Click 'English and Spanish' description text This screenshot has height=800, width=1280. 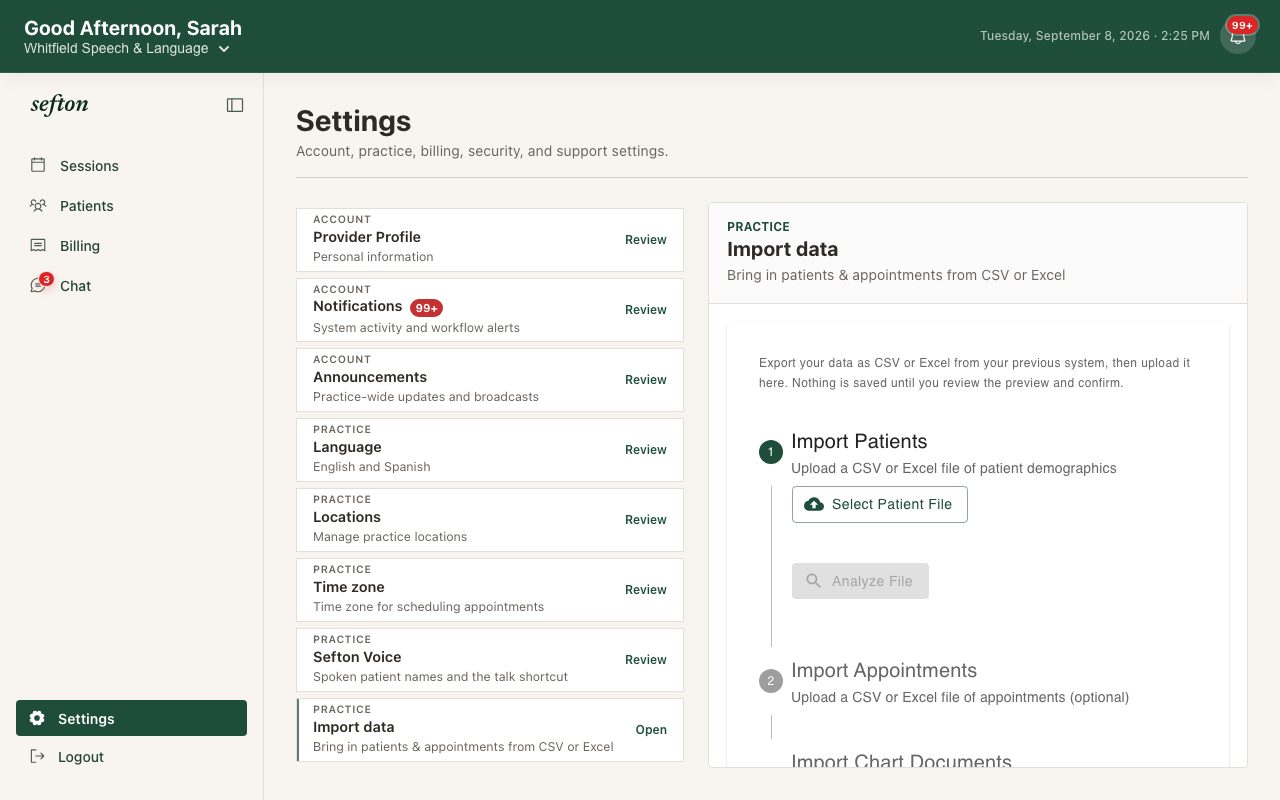(372, 467)
